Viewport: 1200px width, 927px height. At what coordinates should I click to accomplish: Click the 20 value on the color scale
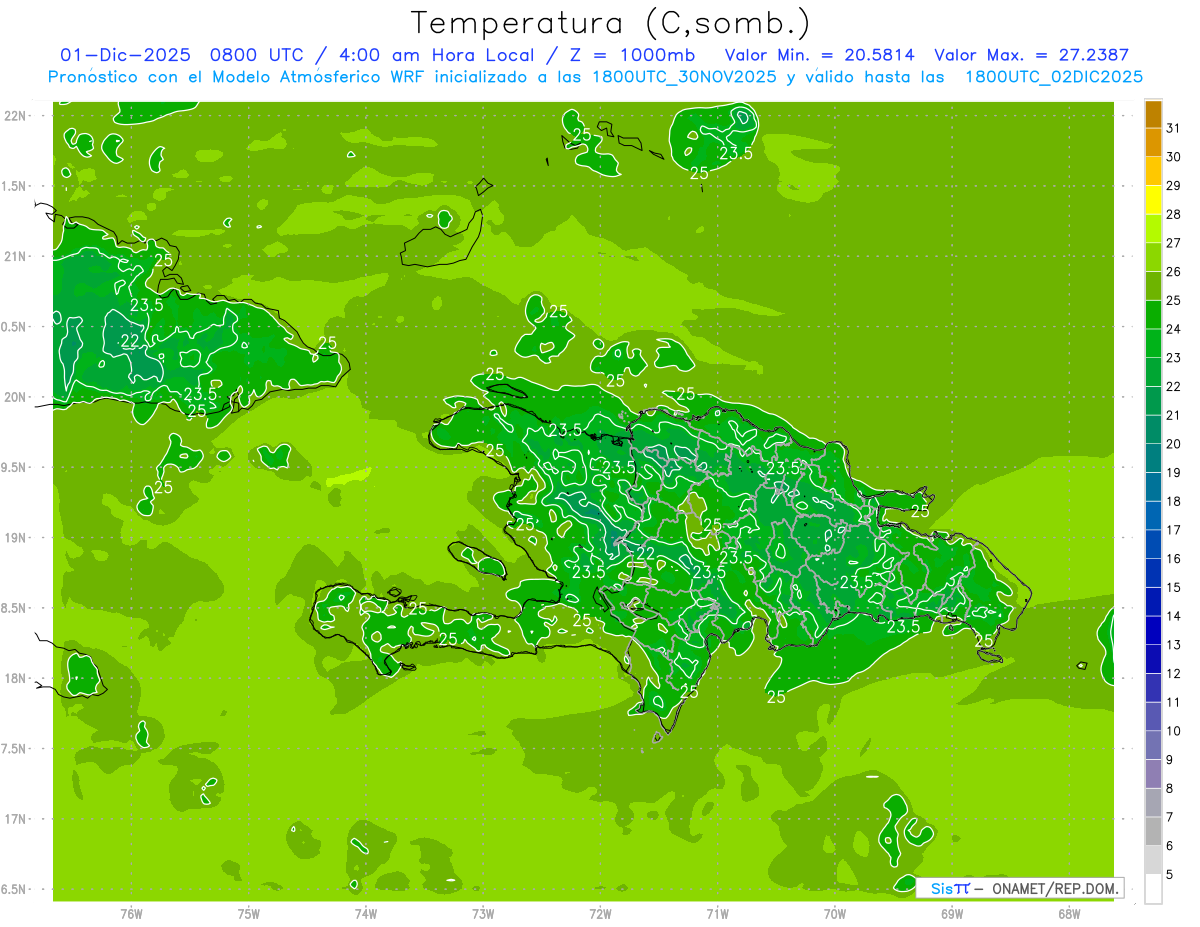tap(1174, 444)
